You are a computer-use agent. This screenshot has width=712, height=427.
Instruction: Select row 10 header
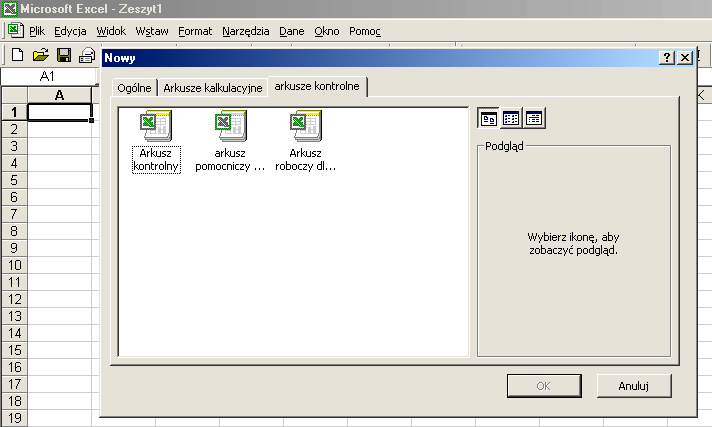[x=15, y=265]
